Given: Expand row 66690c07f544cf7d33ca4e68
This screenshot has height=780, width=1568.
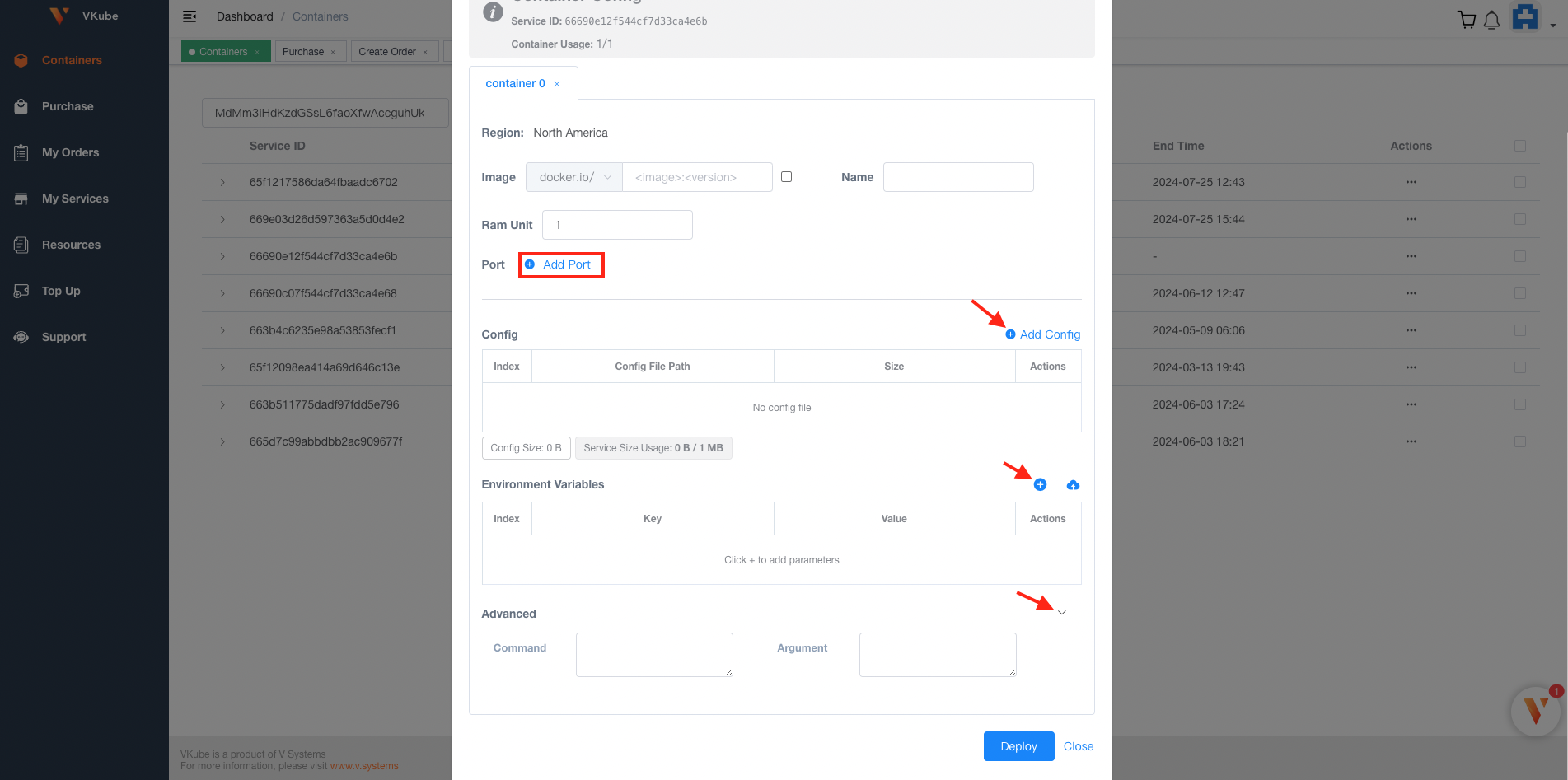Looking at the screenshot, I should tap(222, 293).
